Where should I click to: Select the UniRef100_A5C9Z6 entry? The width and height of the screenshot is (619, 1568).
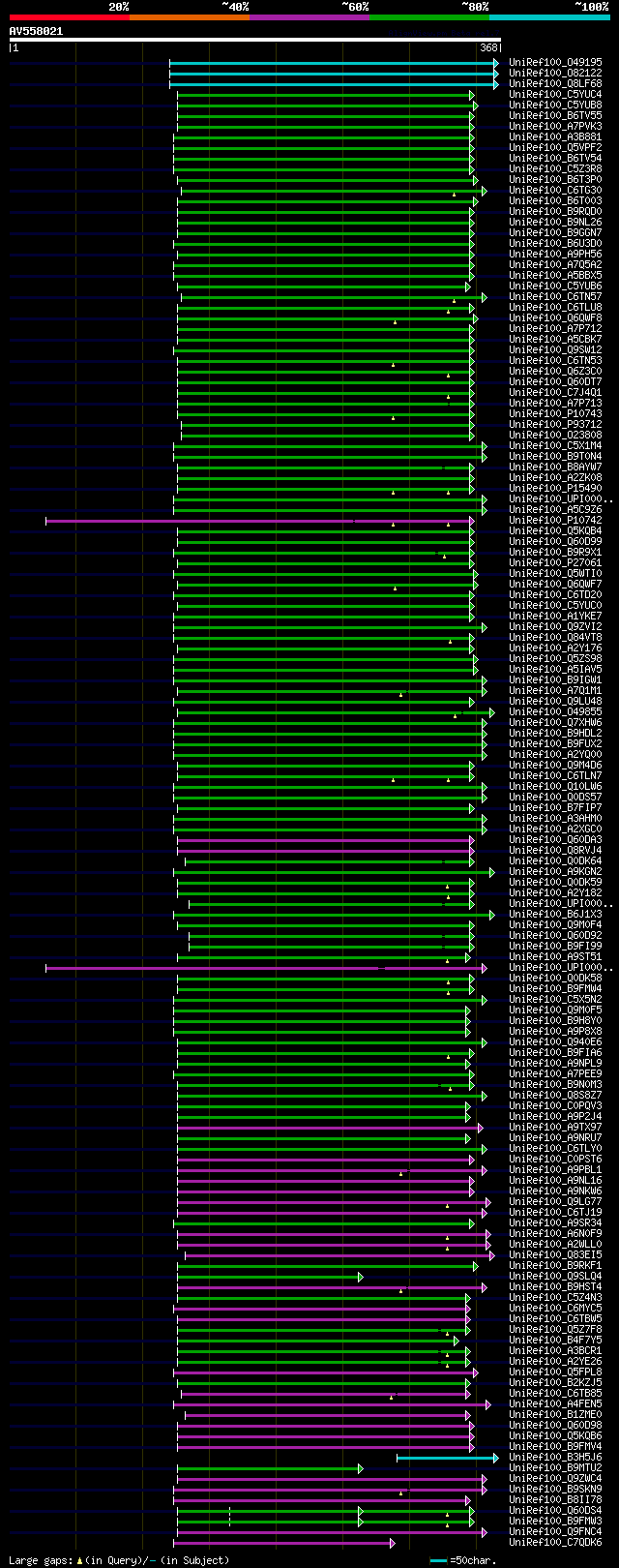click(555, 510)
